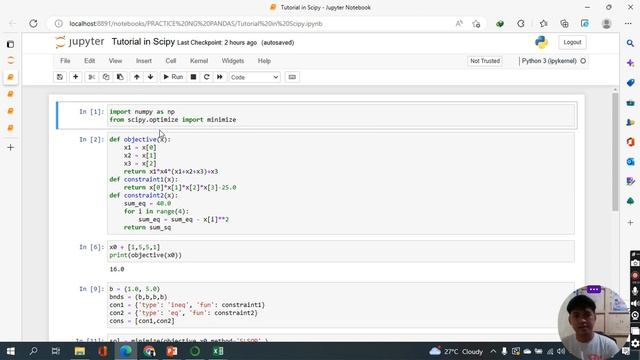Open the read aloud icon in the address bar
This screenshot has width=640, height=360.
(x=459, y=24)
